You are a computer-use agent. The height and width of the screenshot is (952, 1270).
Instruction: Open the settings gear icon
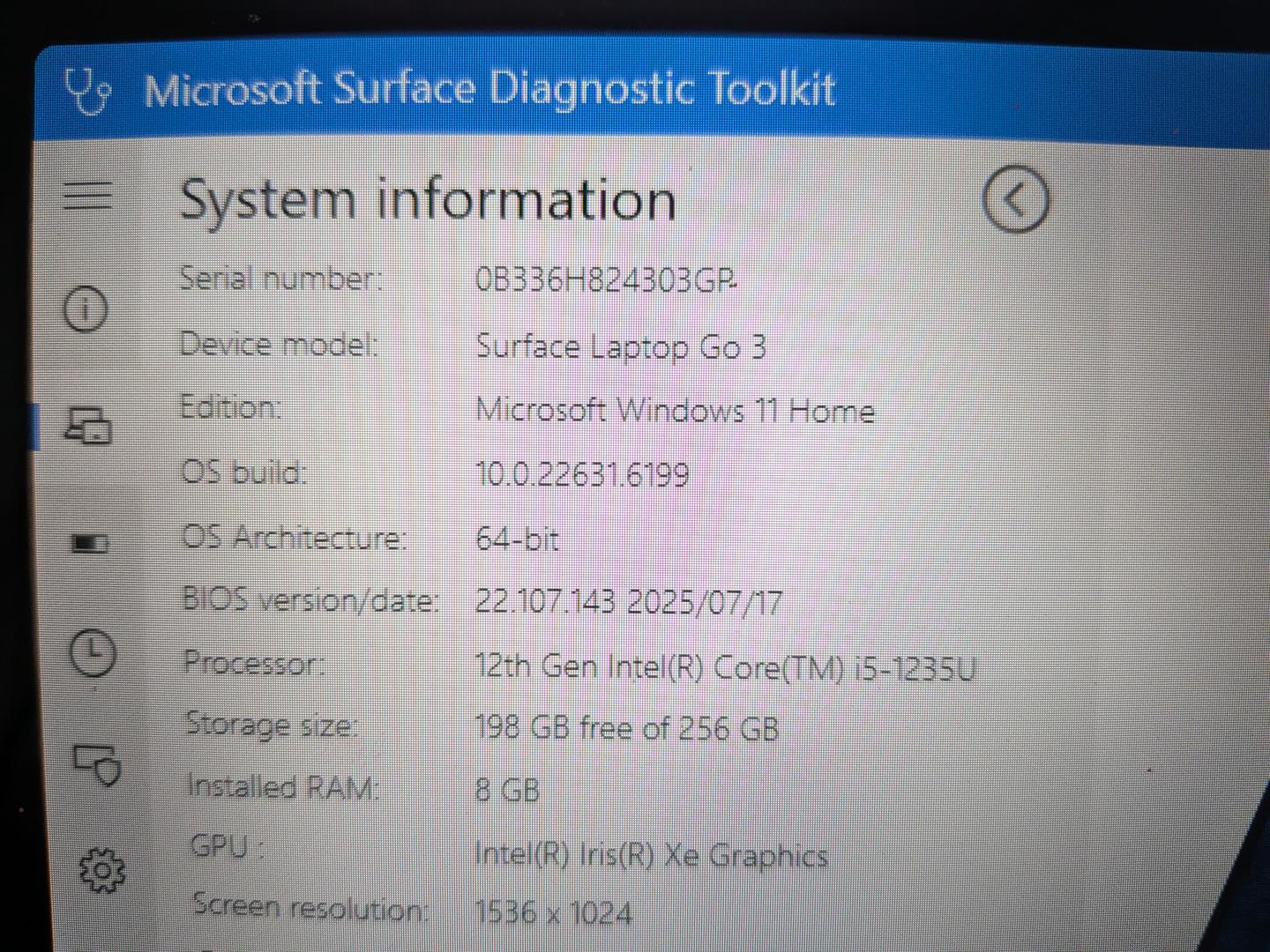[x=102, y=870]
